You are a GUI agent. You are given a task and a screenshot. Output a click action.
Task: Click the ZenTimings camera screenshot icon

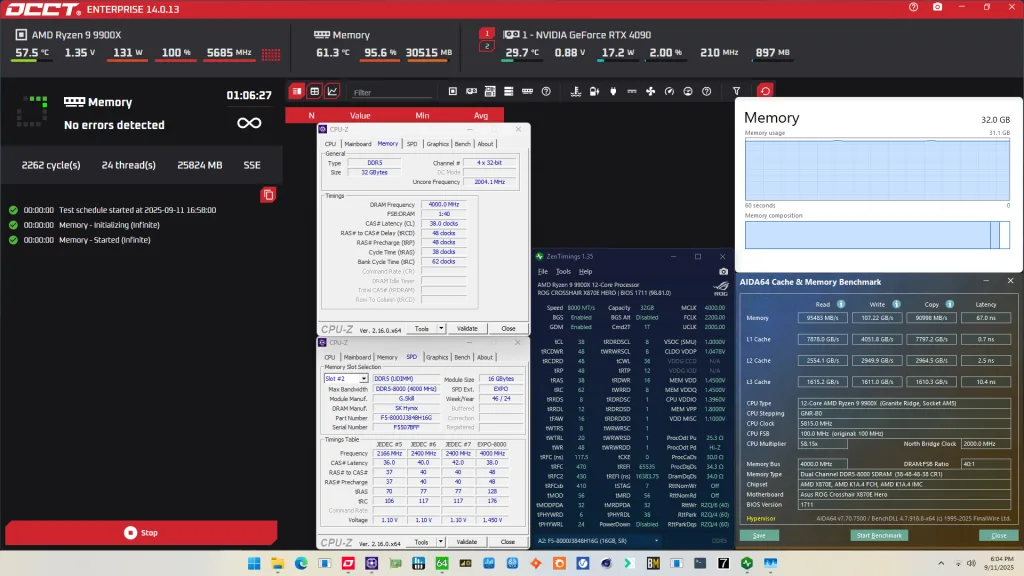pos(724,271)
